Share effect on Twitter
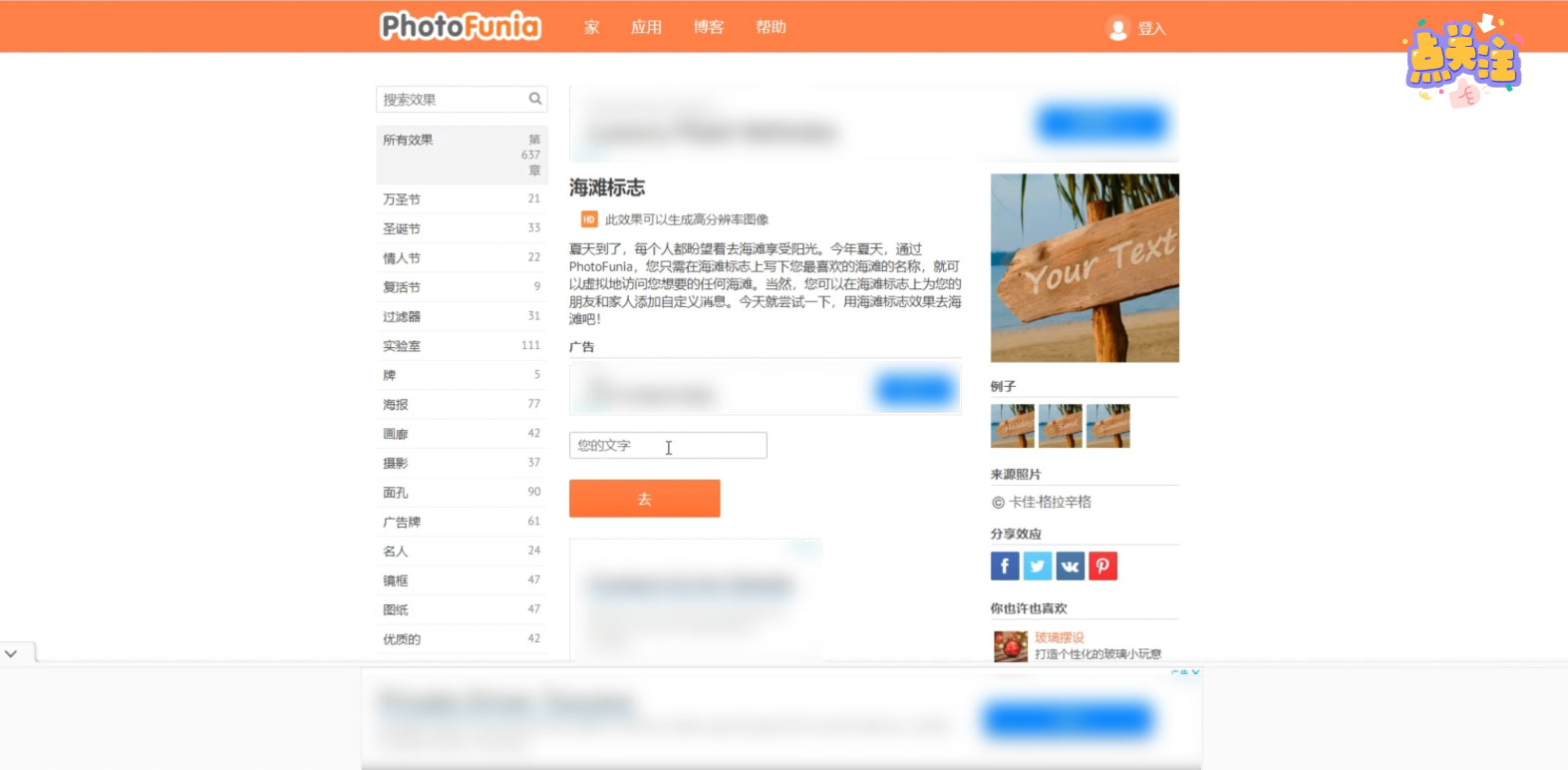 coord(1038,567)
